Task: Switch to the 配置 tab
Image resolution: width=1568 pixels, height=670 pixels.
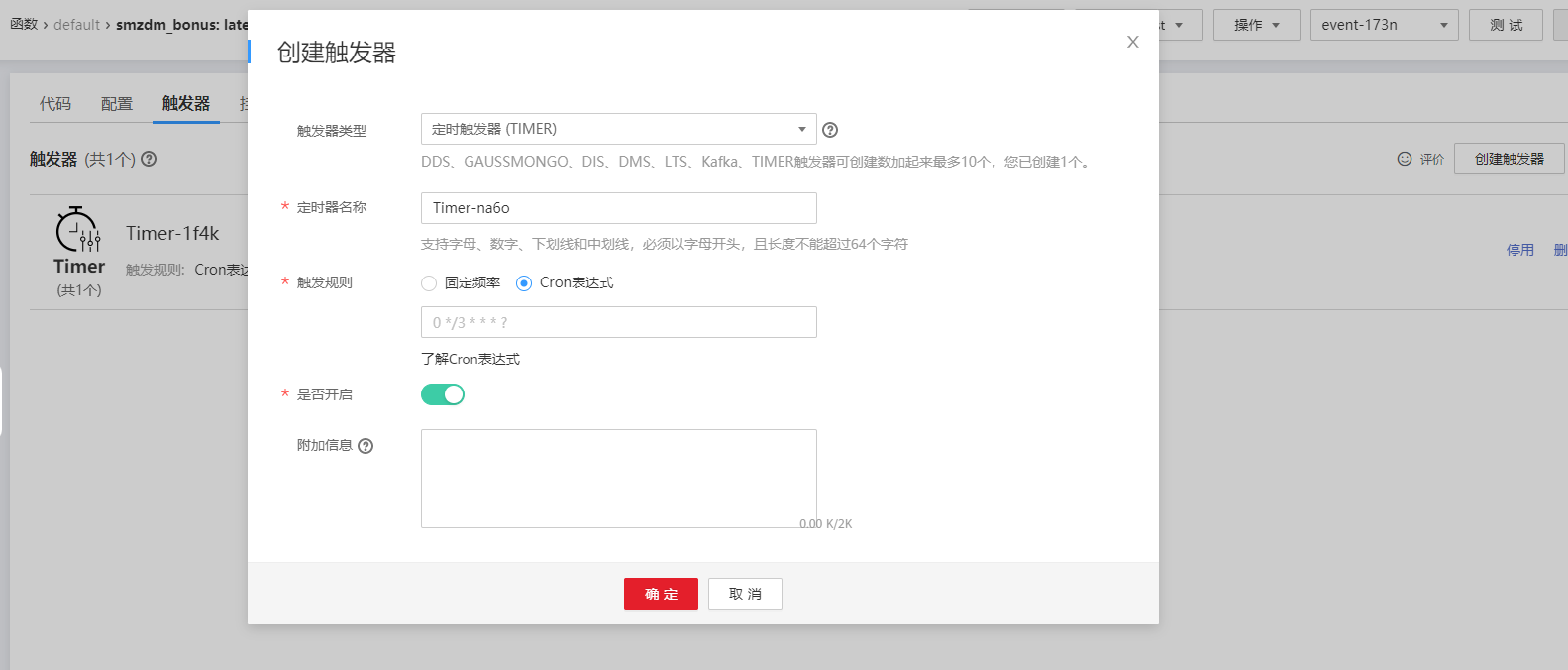Action: pos(117,103)
